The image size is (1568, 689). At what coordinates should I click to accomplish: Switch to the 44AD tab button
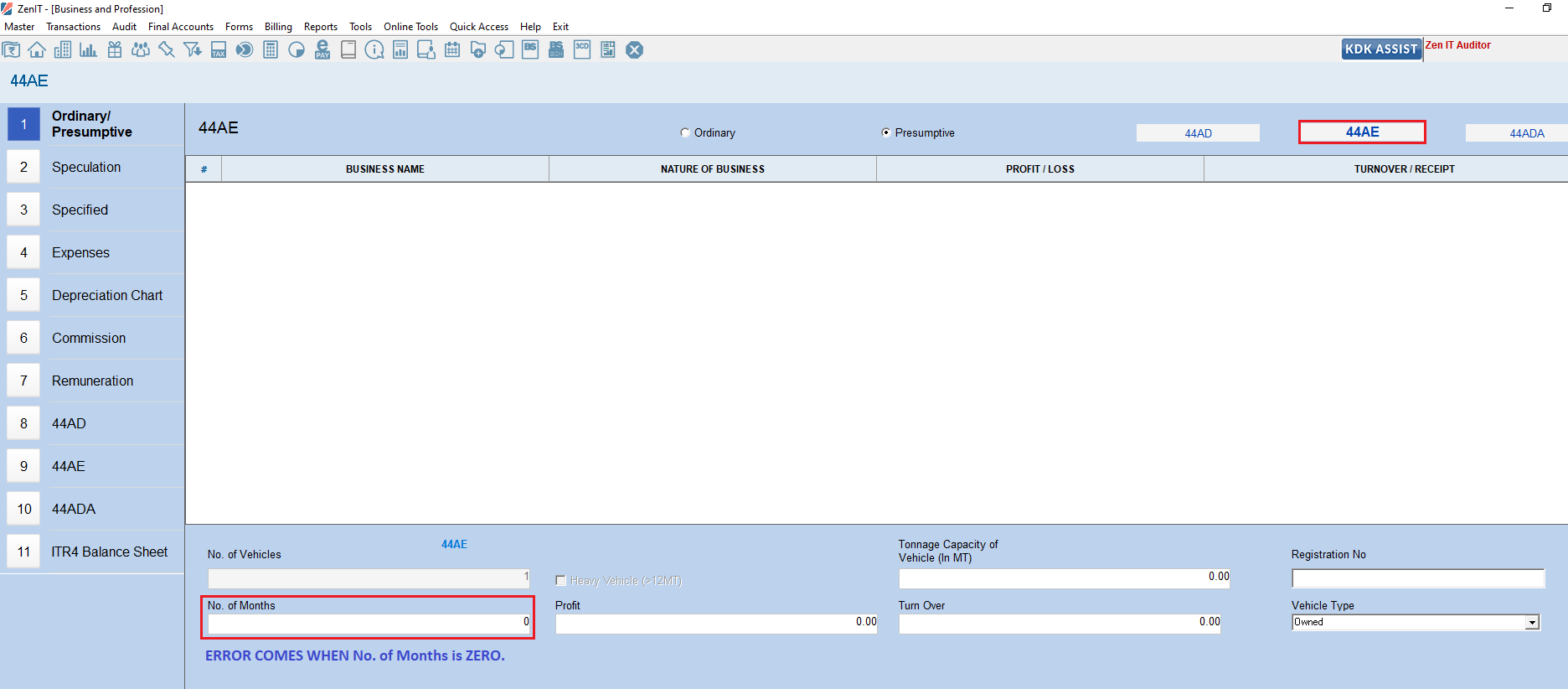tap(1198, 133)
